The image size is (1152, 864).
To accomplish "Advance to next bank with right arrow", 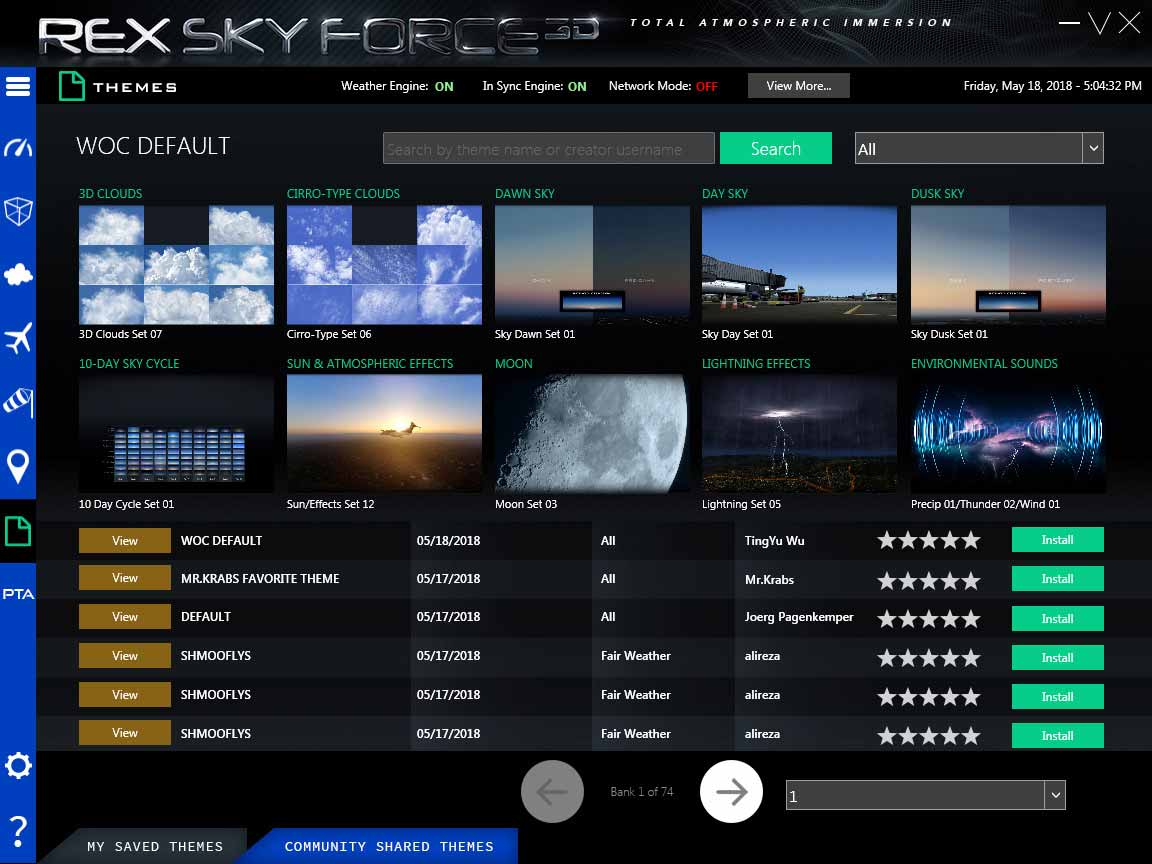I will point(731,791).
